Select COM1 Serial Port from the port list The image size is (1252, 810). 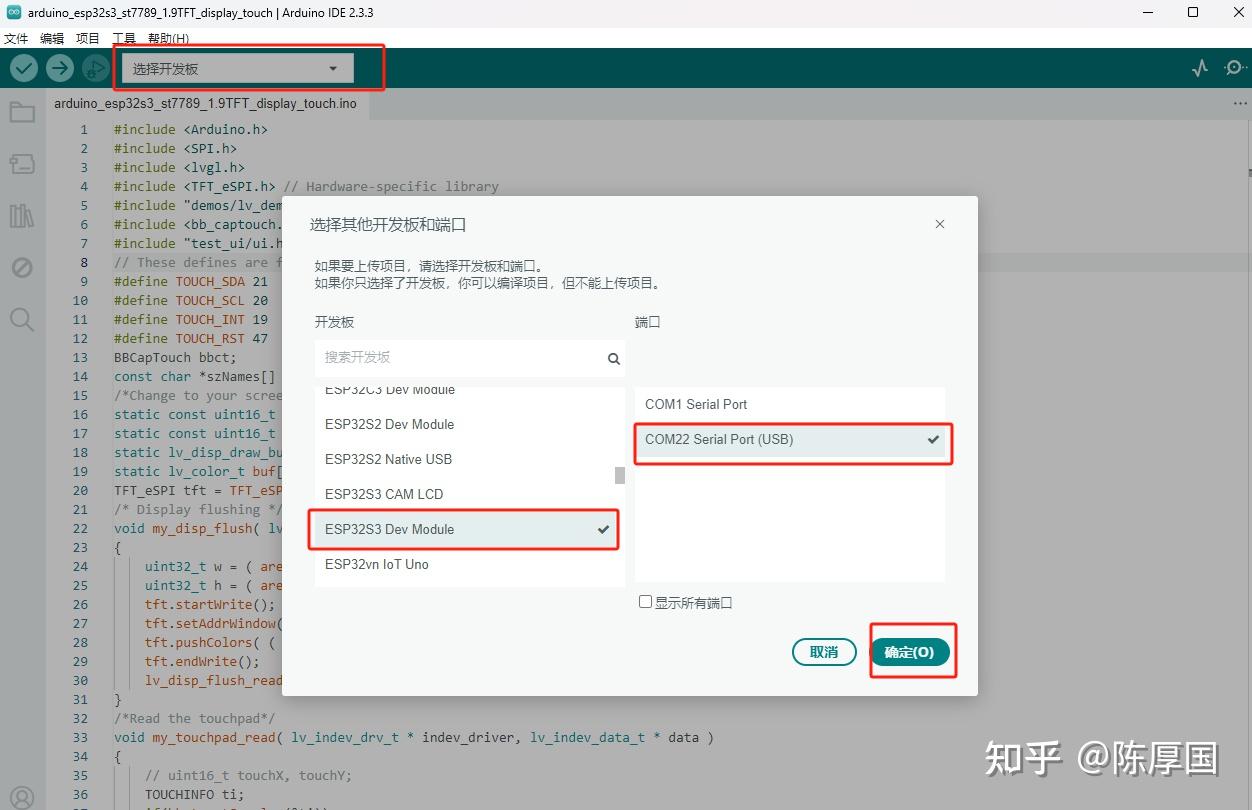(x=696, y=404)
